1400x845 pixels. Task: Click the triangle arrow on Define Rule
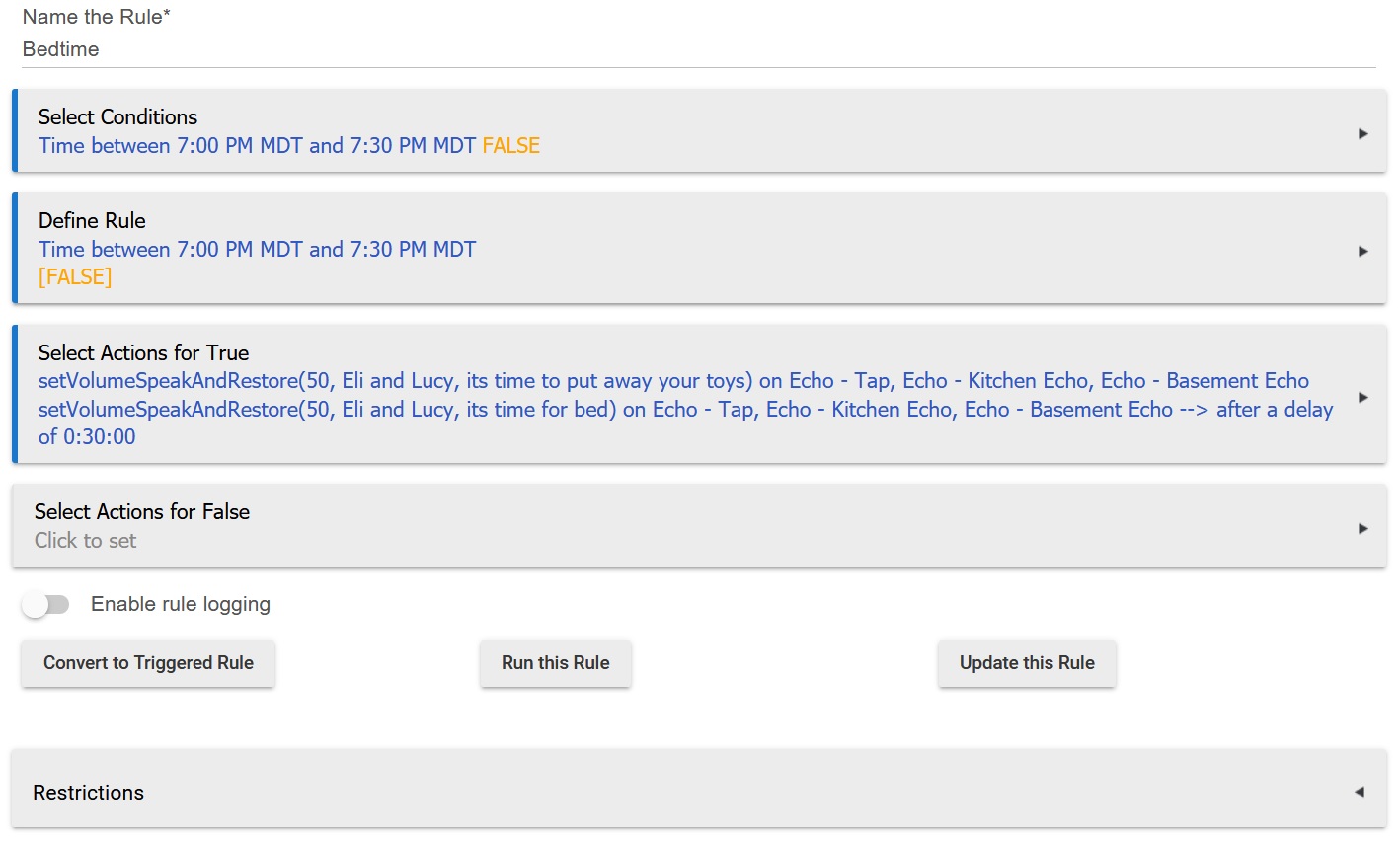tap(1362, 251)
